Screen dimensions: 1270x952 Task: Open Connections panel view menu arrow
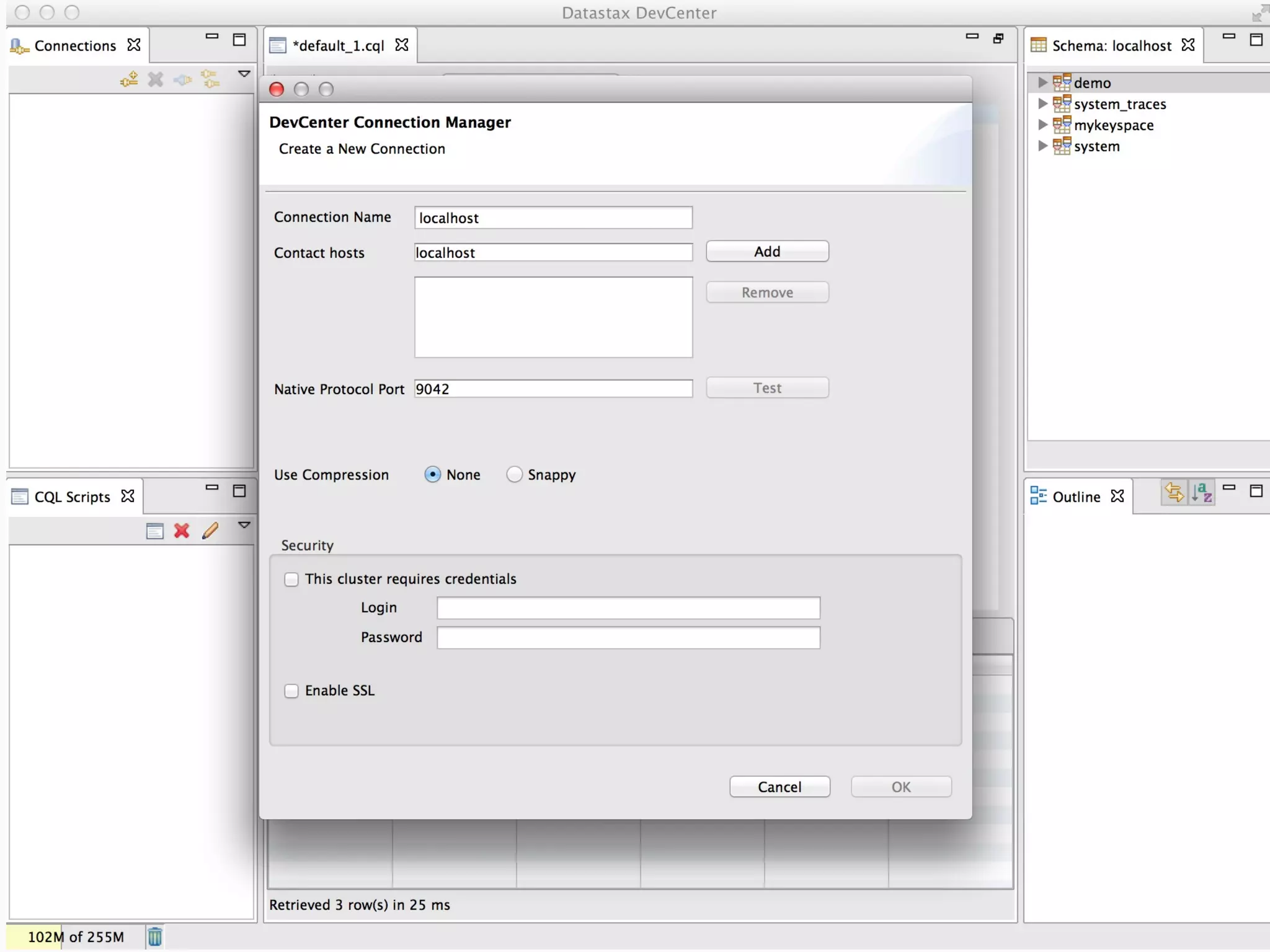244,74
